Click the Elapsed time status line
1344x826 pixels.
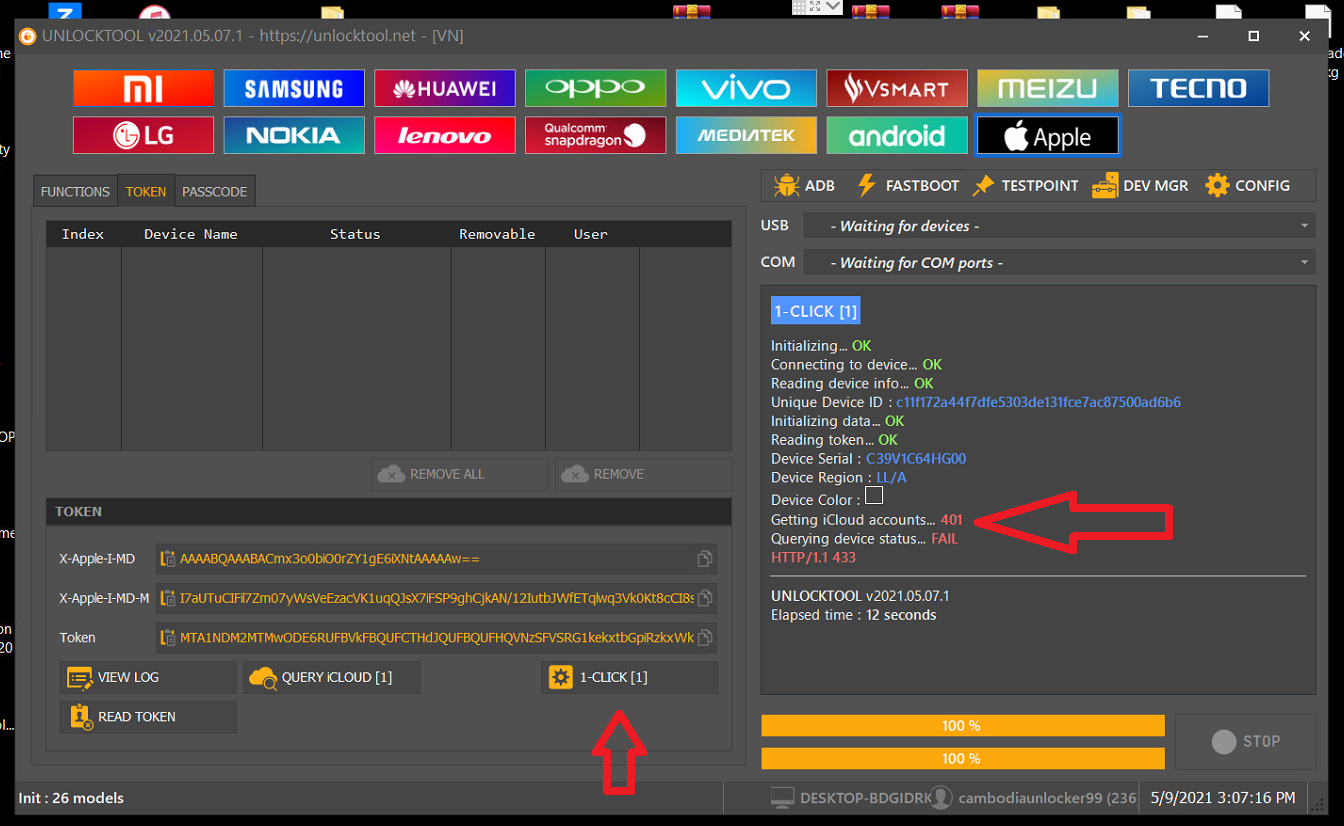point(854,615)
